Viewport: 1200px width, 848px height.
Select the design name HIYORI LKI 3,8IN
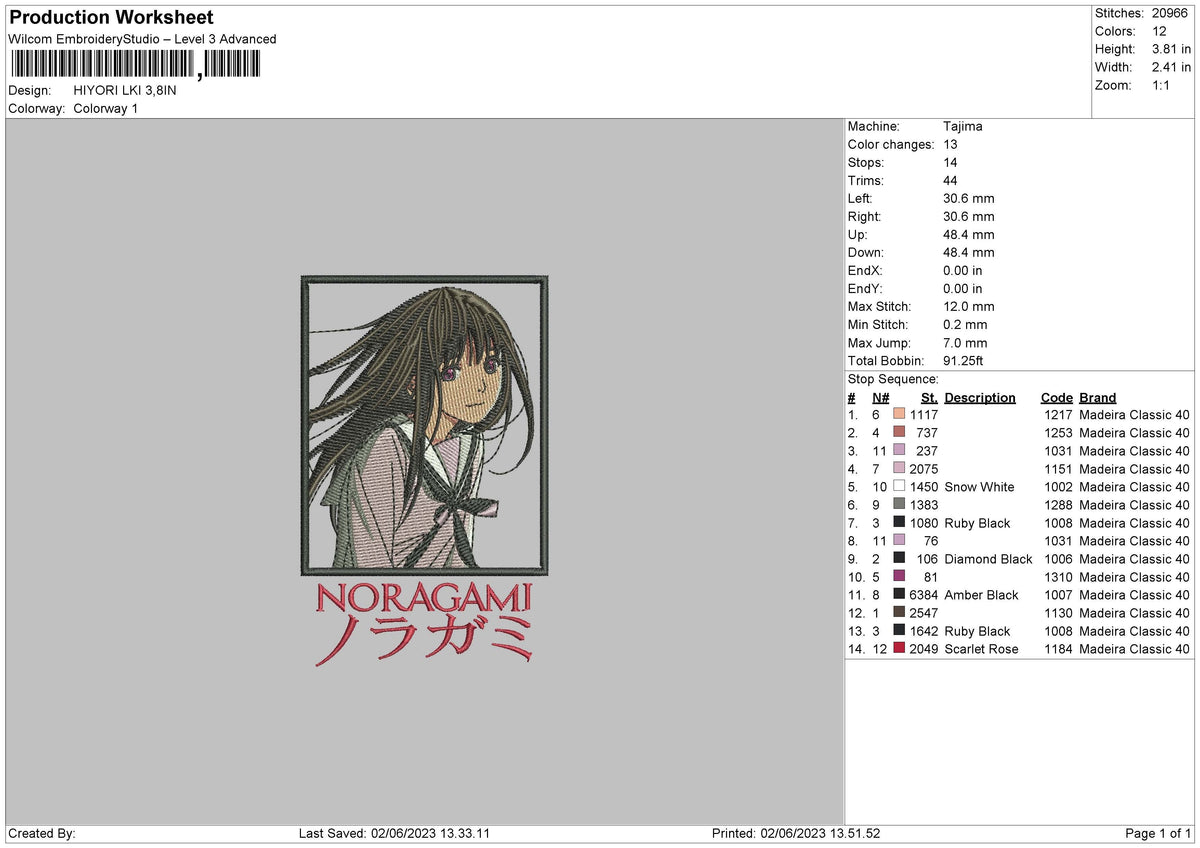(125, 90)
